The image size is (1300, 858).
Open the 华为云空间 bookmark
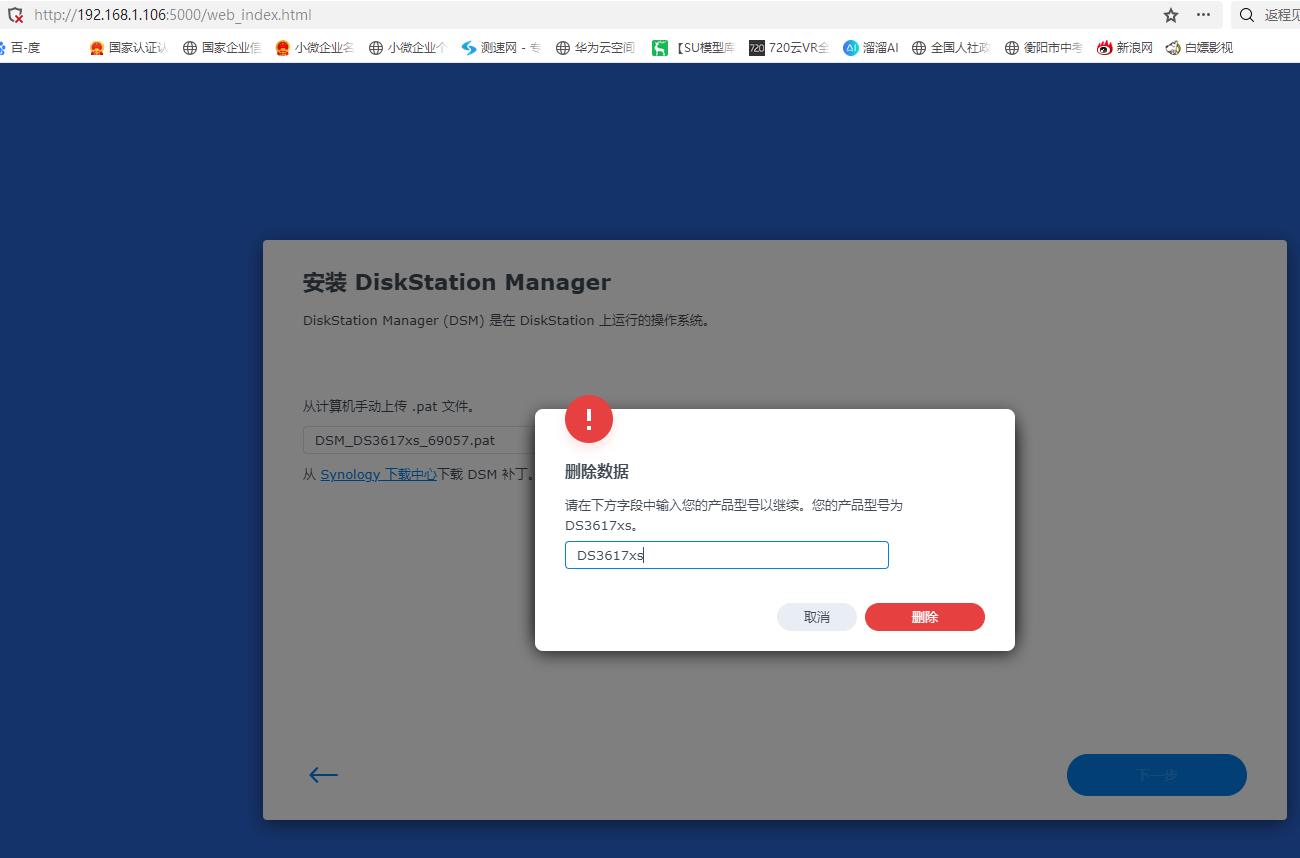[595, 47]
